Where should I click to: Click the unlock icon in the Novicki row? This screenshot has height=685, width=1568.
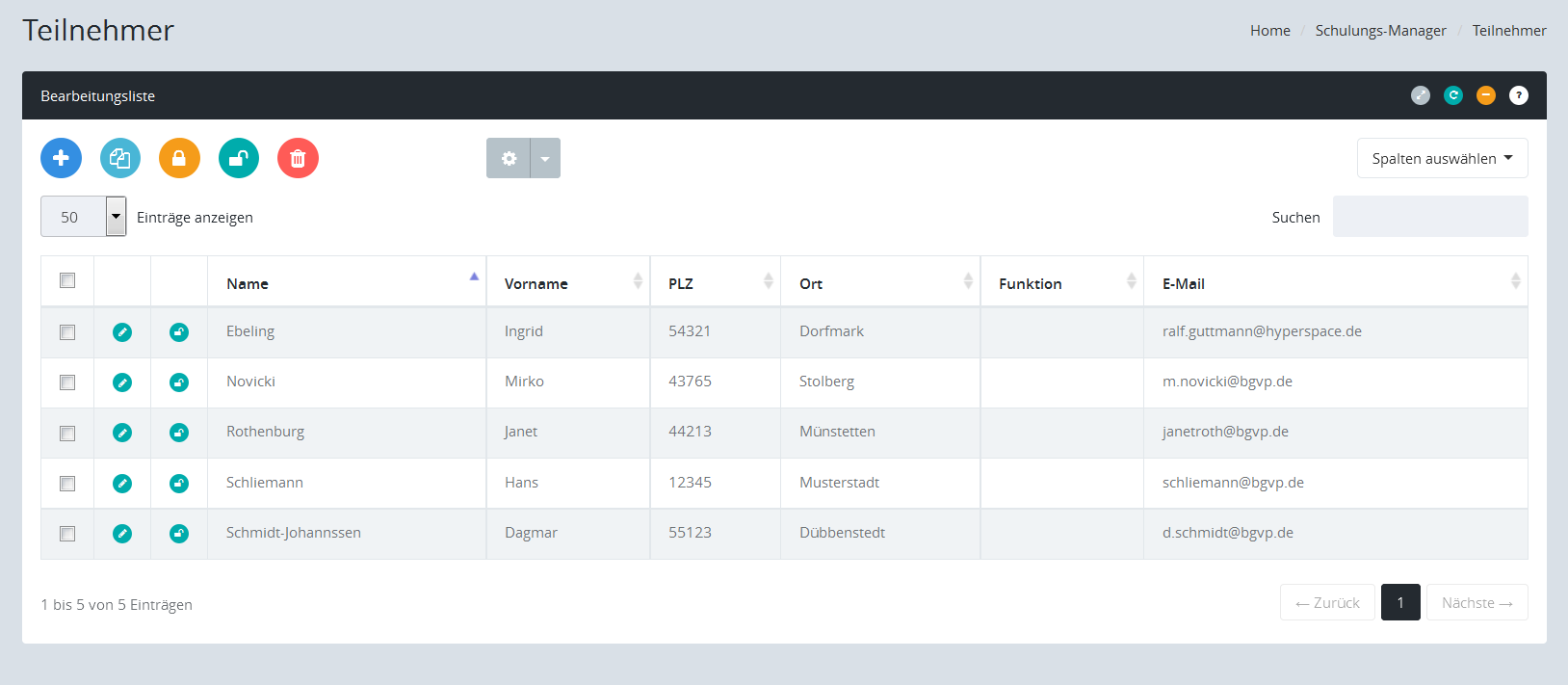click(x=179, y=382)
